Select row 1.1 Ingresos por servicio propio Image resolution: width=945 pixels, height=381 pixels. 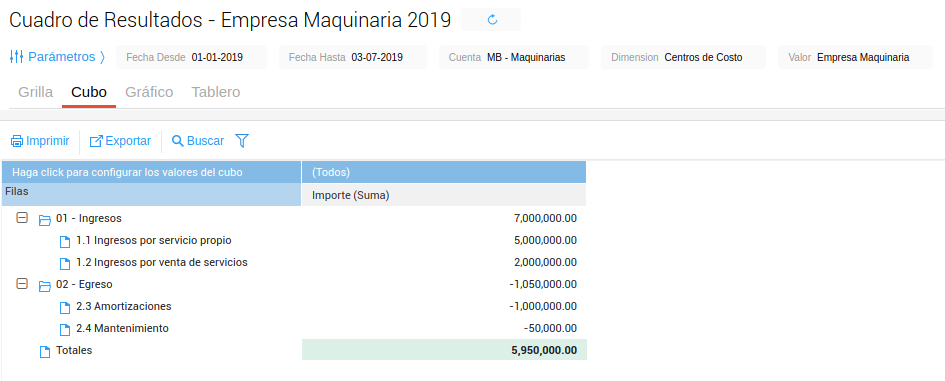pos(154,241)
